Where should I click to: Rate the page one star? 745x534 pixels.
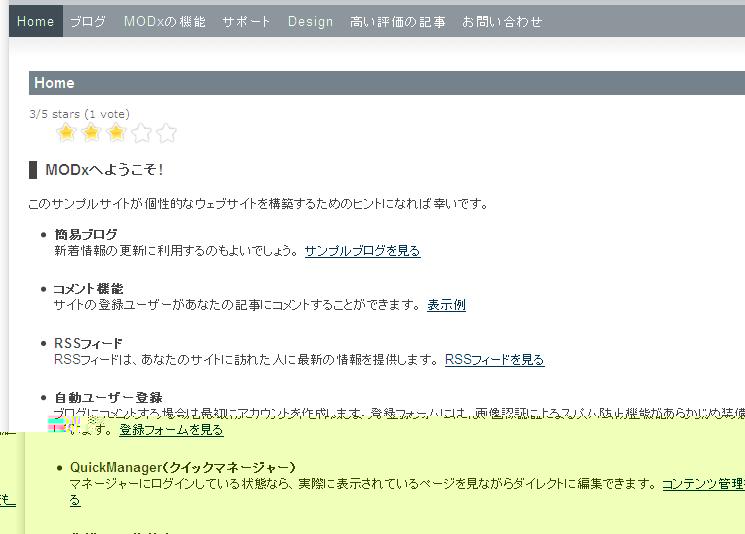pyautogui.click(x=67, y=133)
